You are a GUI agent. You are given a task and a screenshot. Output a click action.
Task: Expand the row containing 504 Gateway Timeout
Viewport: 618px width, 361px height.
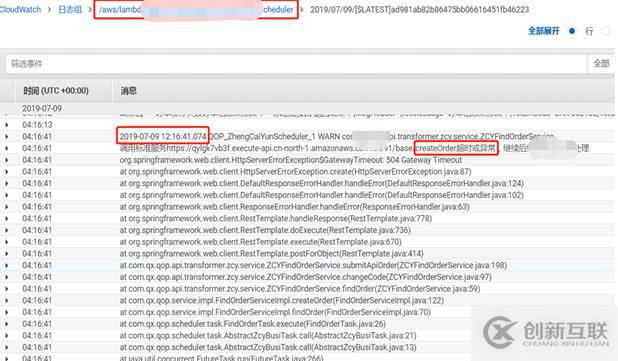point(7,160)
